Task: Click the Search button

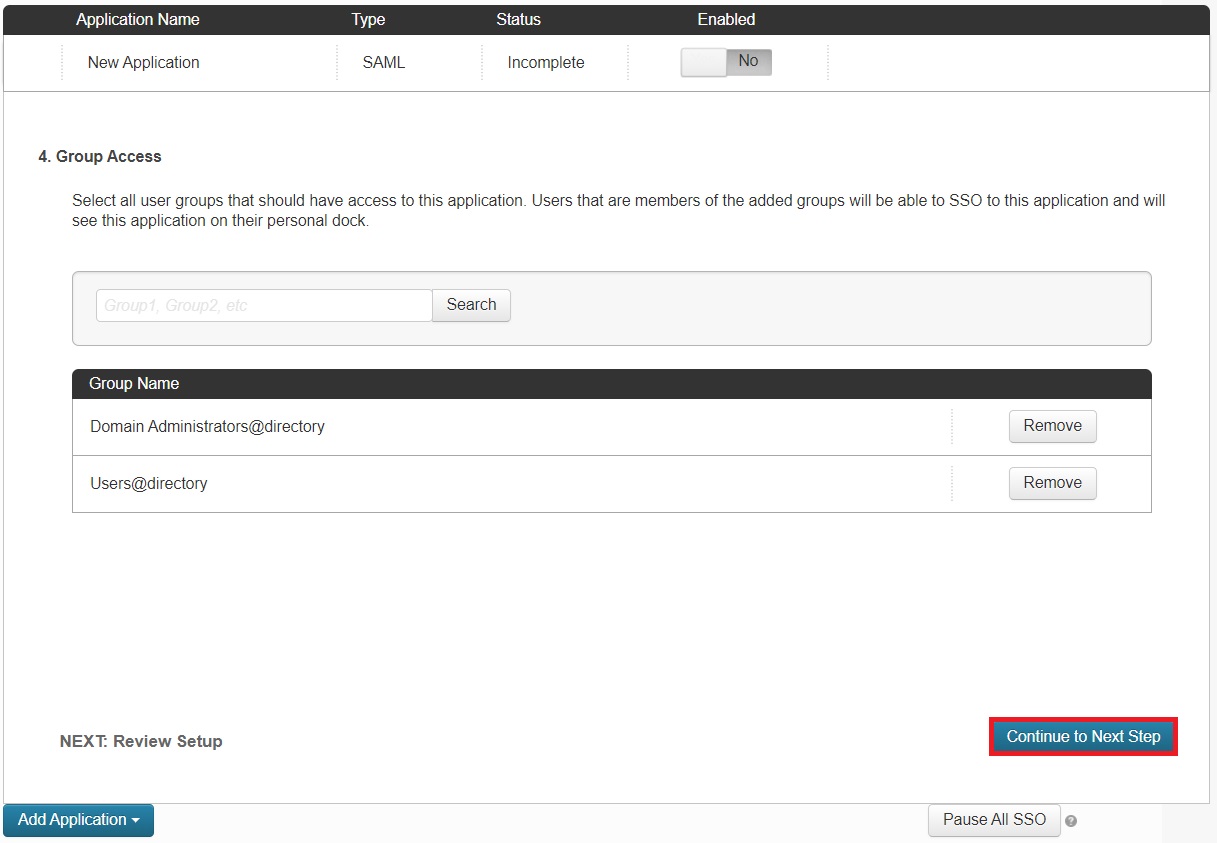Action: point(470,305)
